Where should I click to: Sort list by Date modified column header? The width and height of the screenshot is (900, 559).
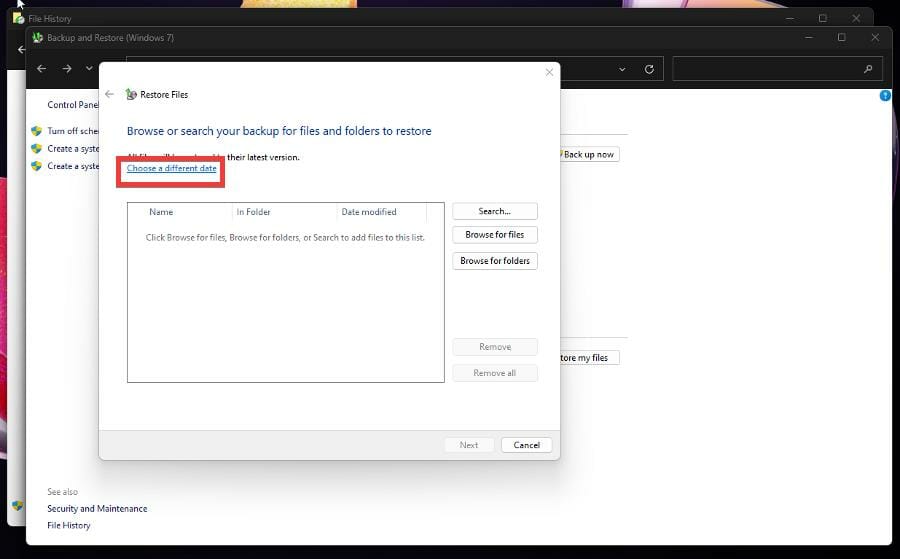(x=369, y=212)
